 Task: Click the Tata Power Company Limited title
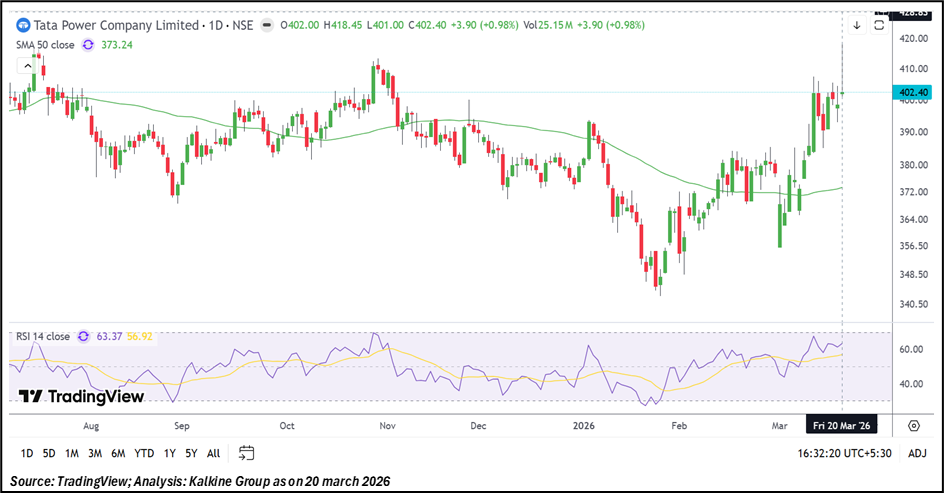coord(116,25)
